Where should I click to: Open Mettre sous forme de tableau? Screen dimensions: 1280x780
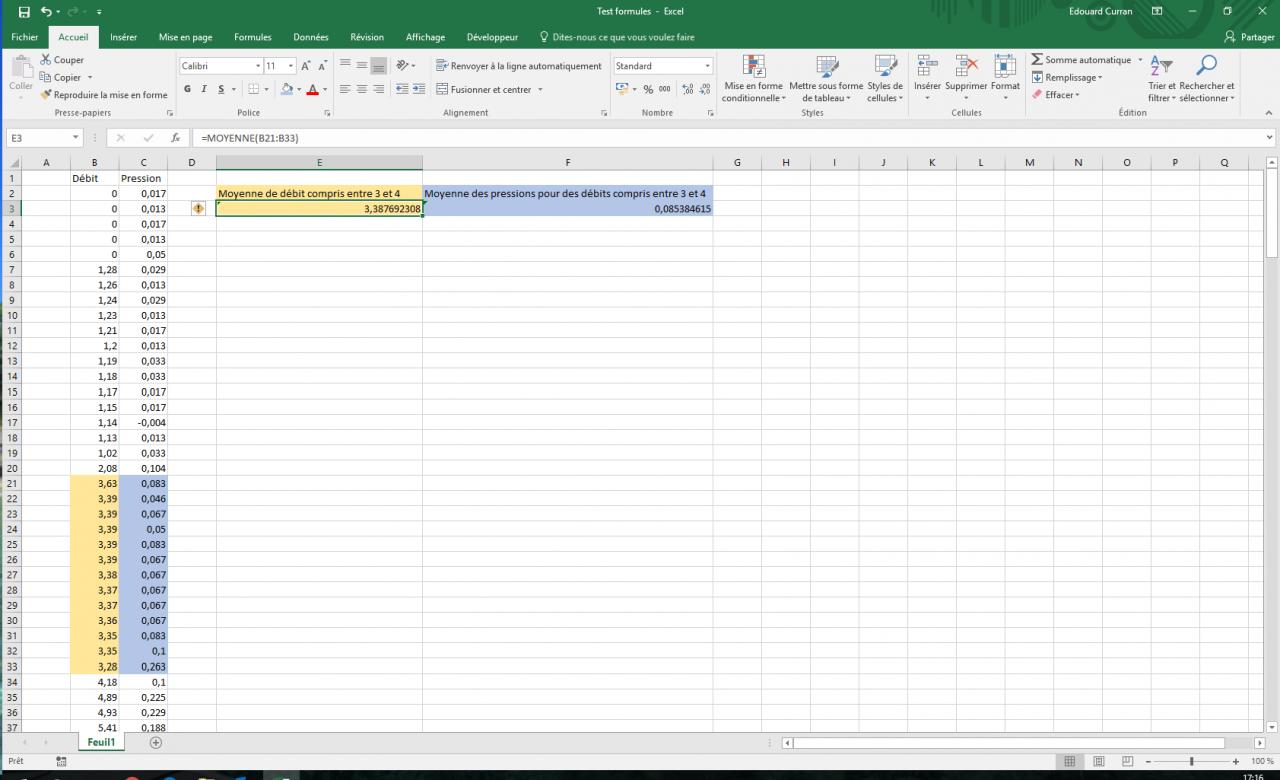point(826,79)
